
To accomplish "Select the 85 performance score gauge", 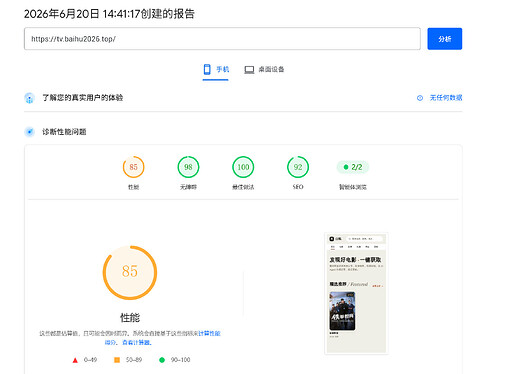I will [133, 167].
